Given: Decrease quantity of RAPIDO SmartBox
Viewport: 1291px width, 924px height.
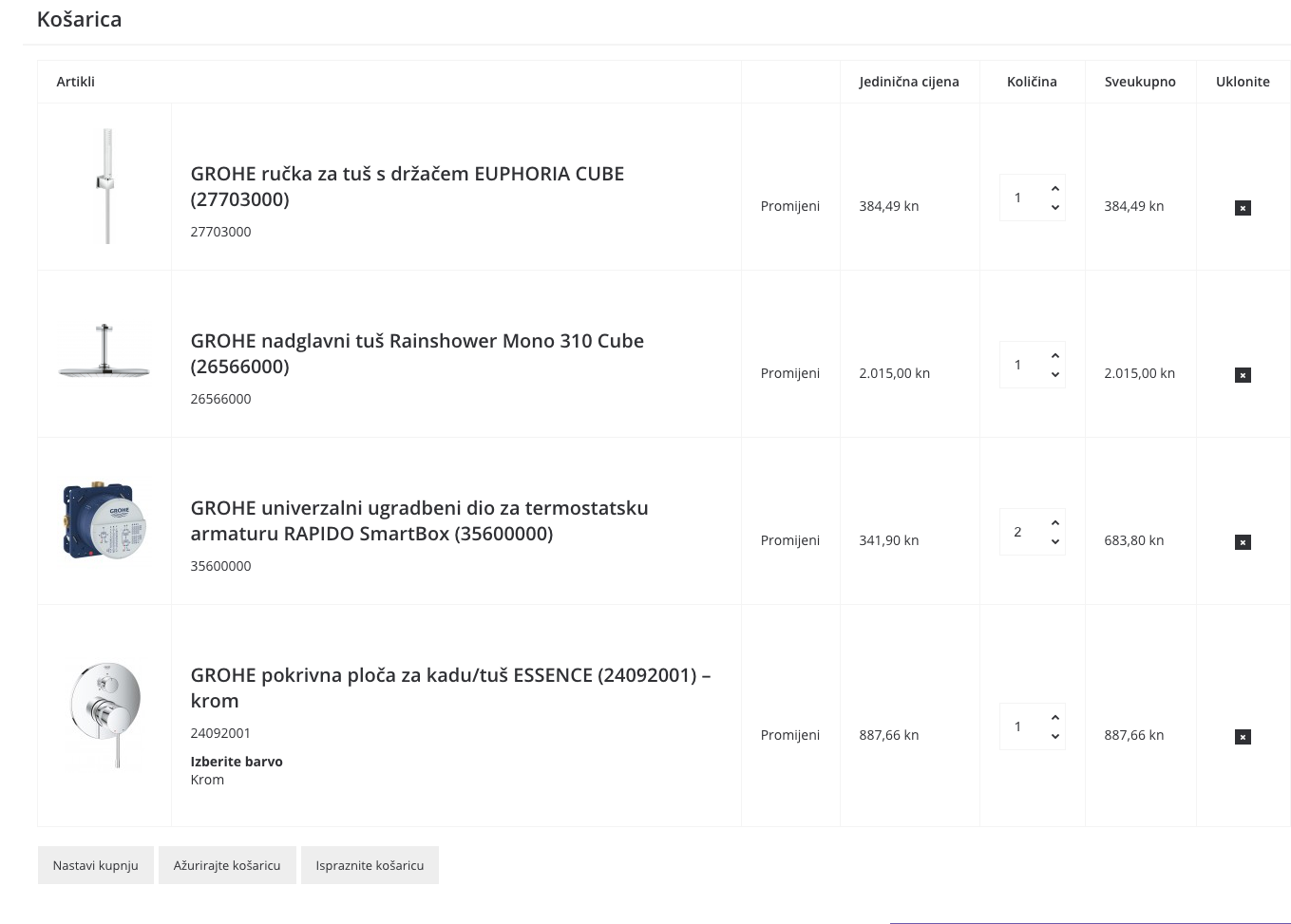Looking at the screenshot, I should pyautogui.click(x=1054, y=541).
